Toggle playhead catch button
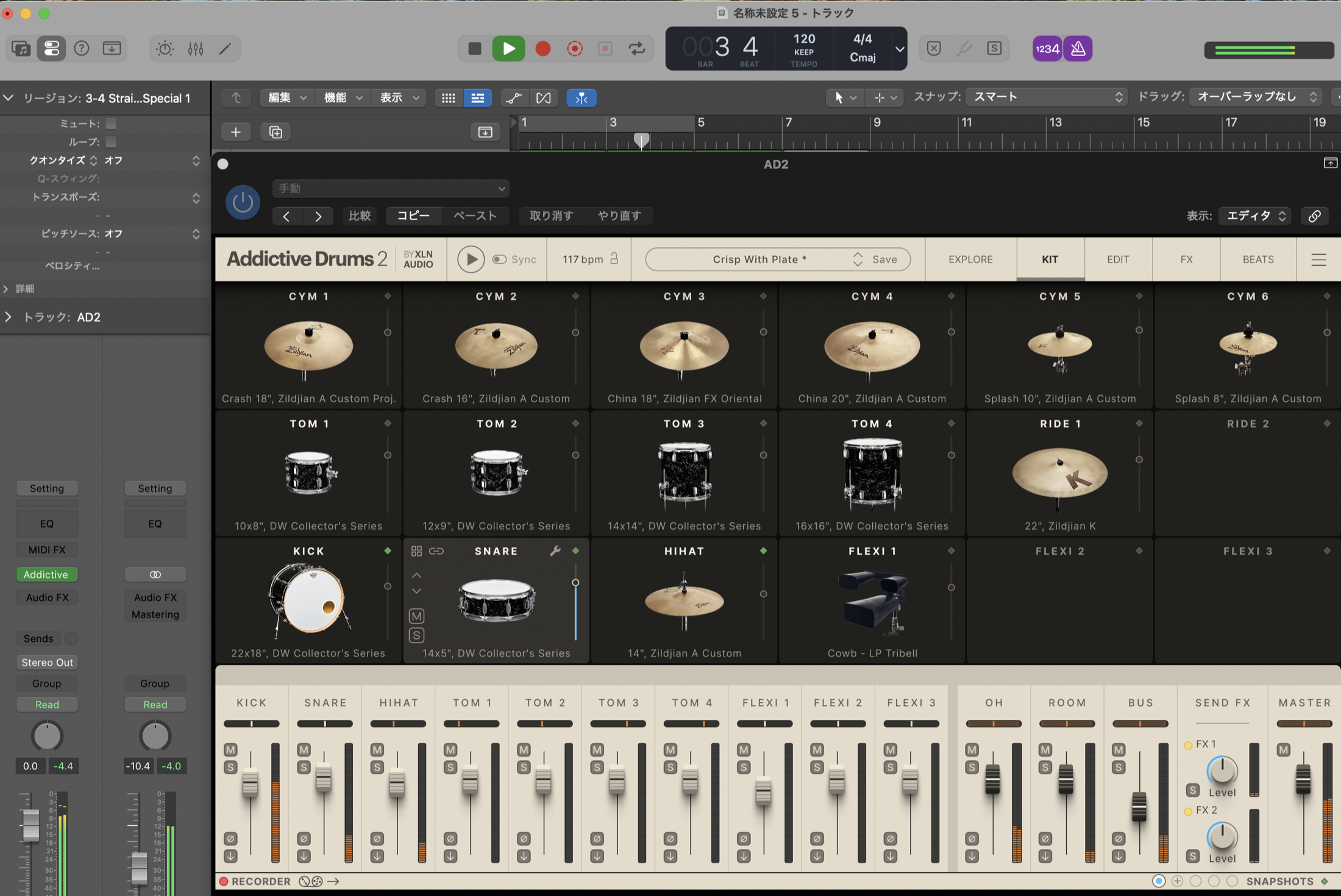Screen dimensions: 1341x896 click(582, 98)
